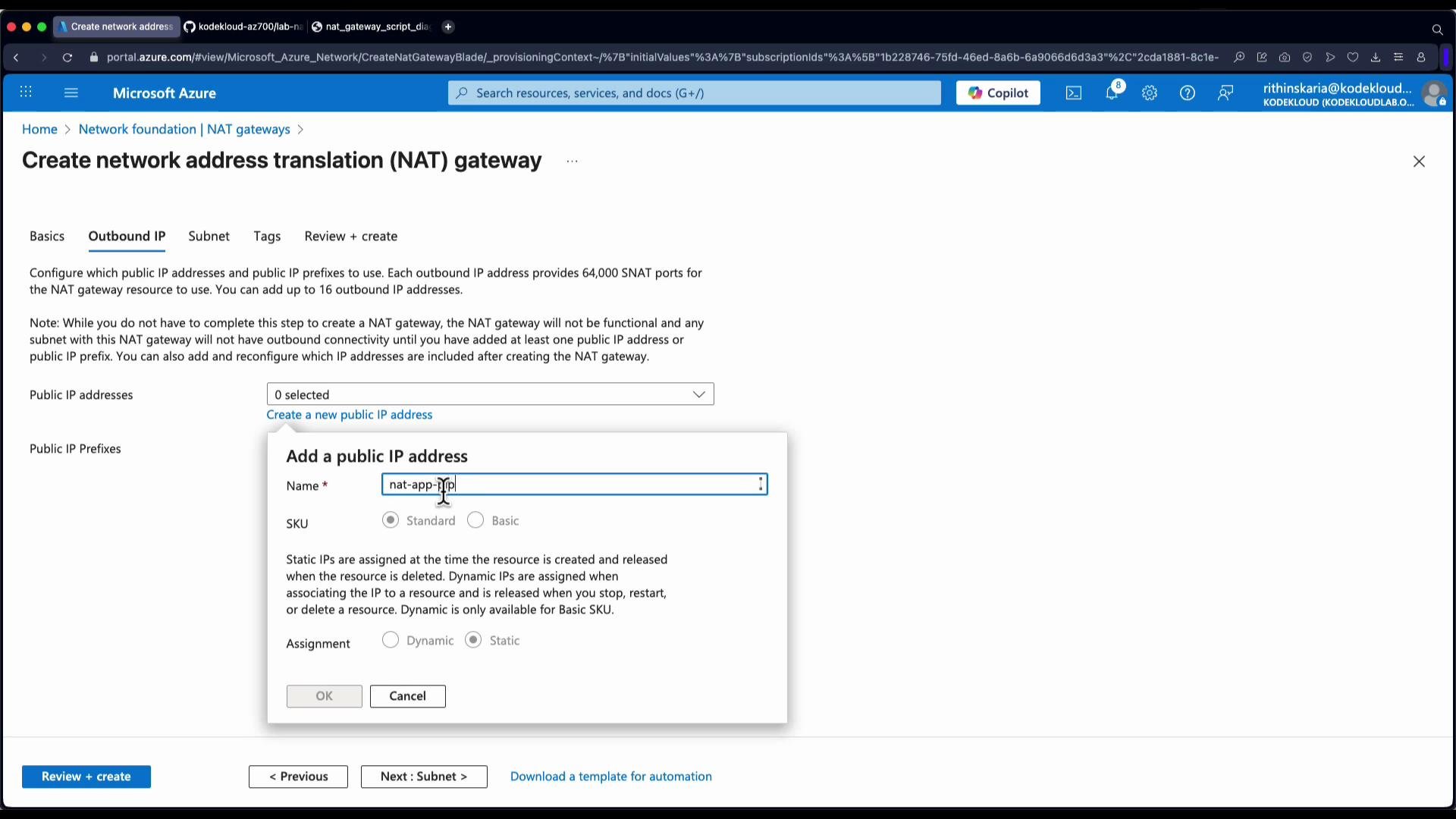Choose Dynamic assignment radio button
The height and width of the screenshot is (819, 1456).
pos(391,640)
